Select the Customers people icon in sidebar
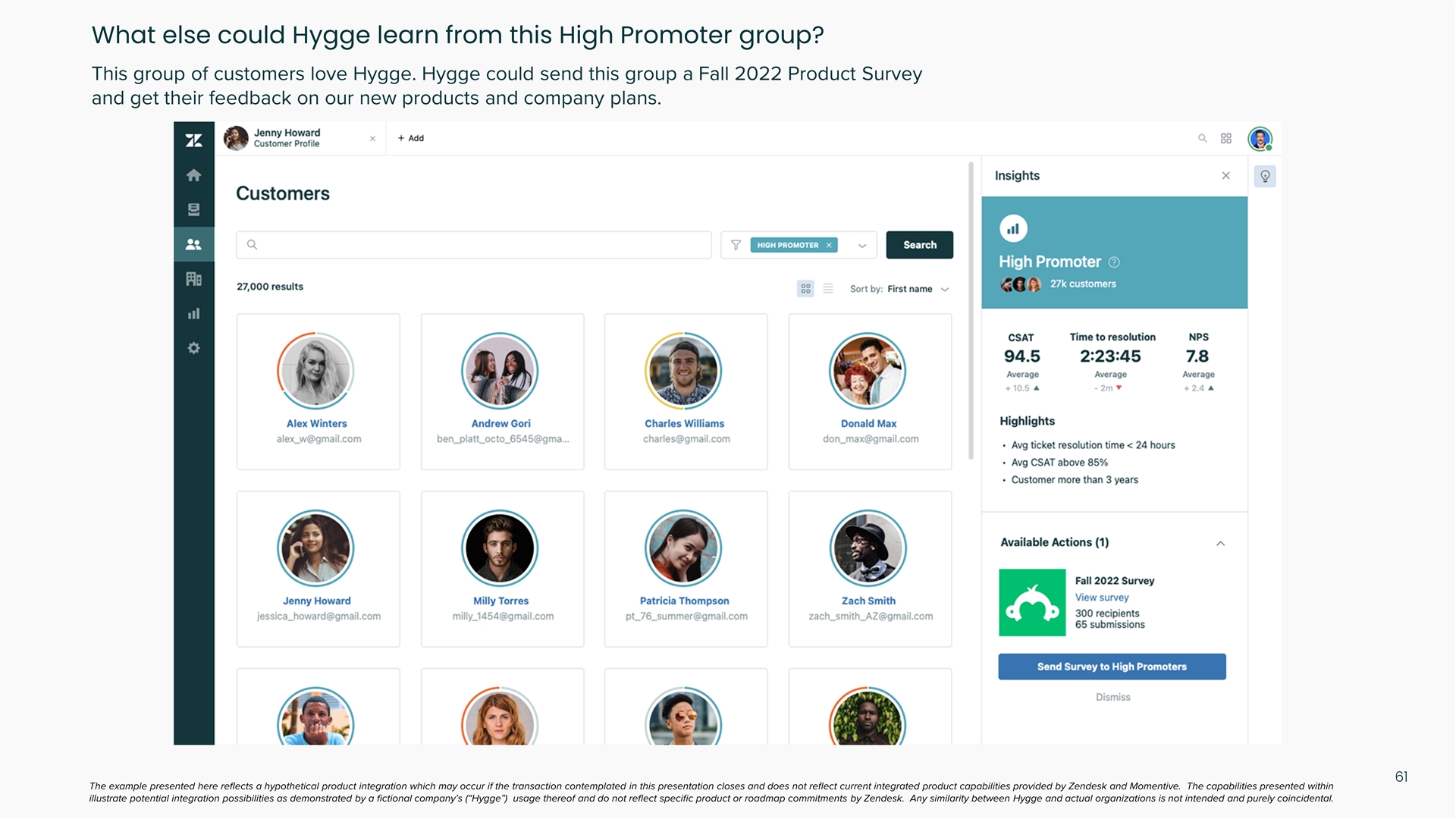The width and height of the screenshot is (1456, 819). point(193,244)
